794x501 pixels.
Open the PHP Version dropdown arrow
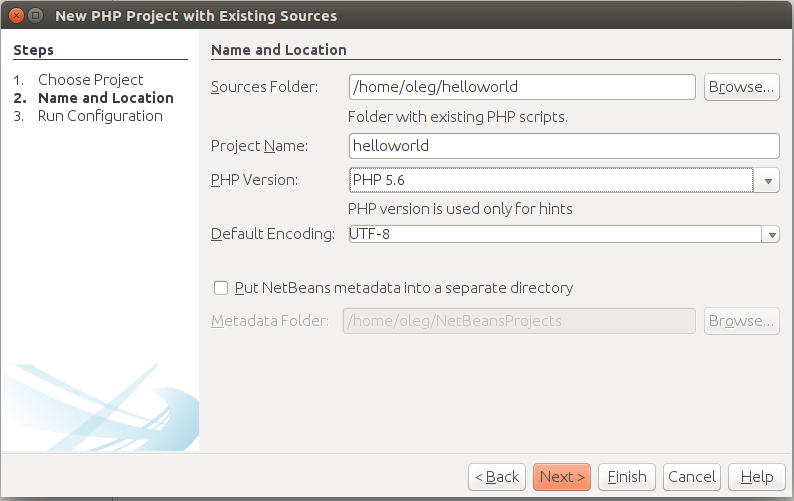coord(768,180)
